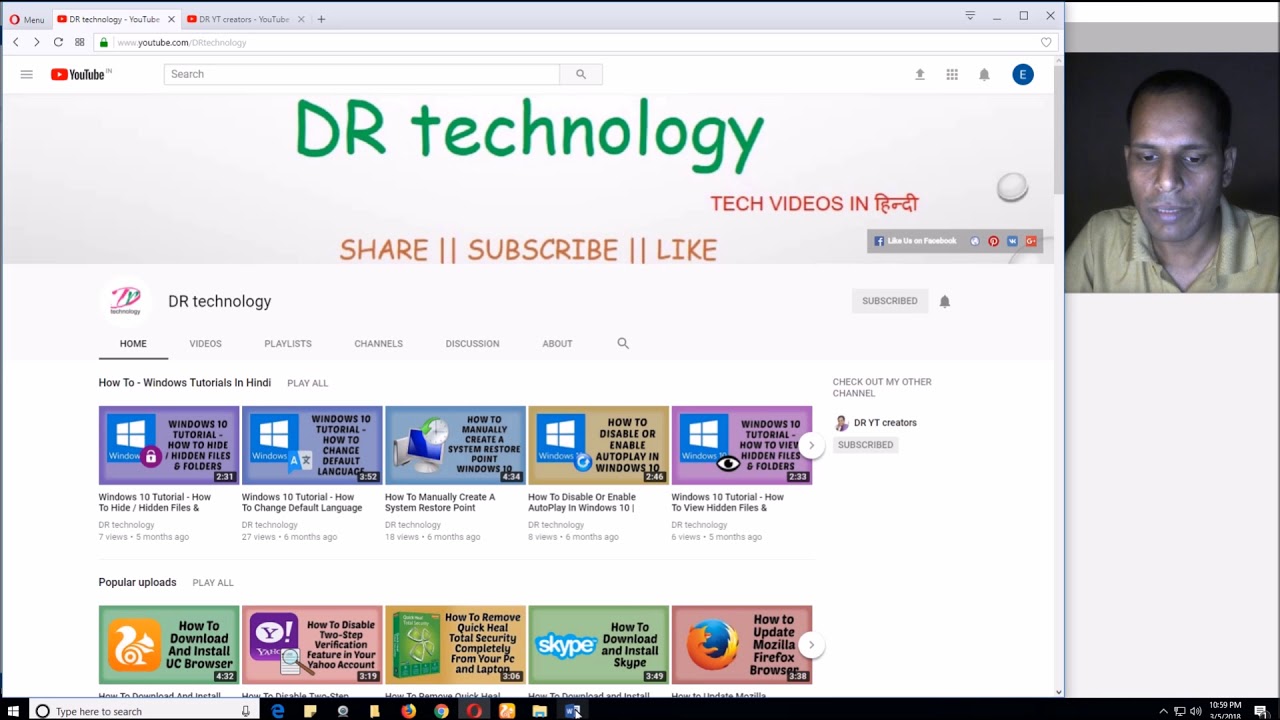This screenshot has height=720, width=1280.
Task: Open the Download and Install UC Browser thumbnail
Action: click(169, 645)
